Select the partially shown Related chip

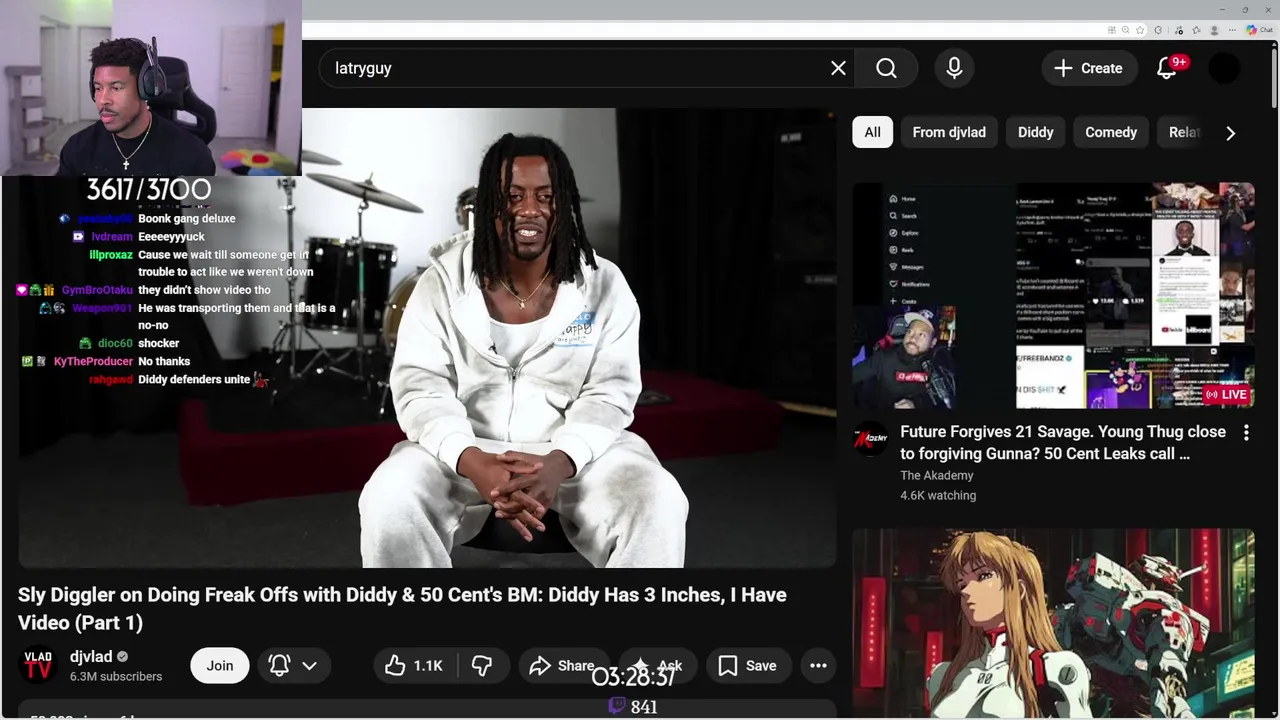(1183, 132)
